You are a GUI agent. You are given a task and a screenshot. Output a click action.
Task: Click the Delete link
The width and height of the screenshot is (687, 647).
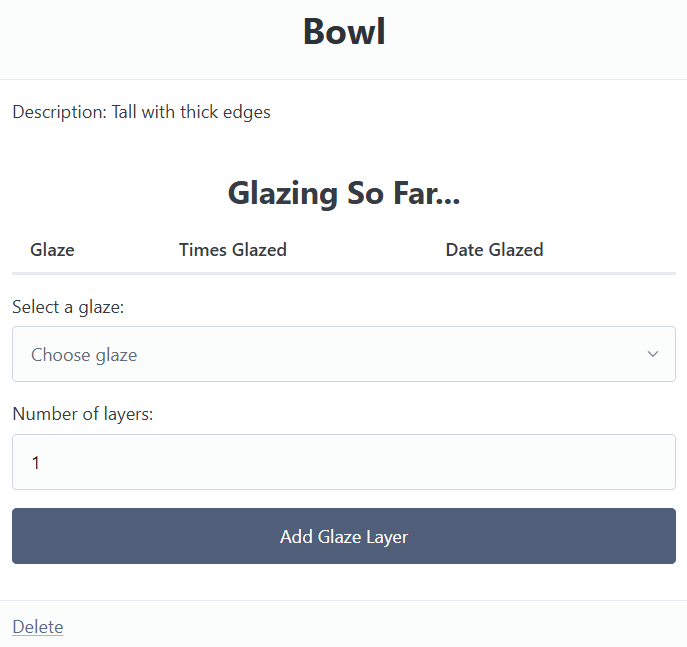pos(37,627)
